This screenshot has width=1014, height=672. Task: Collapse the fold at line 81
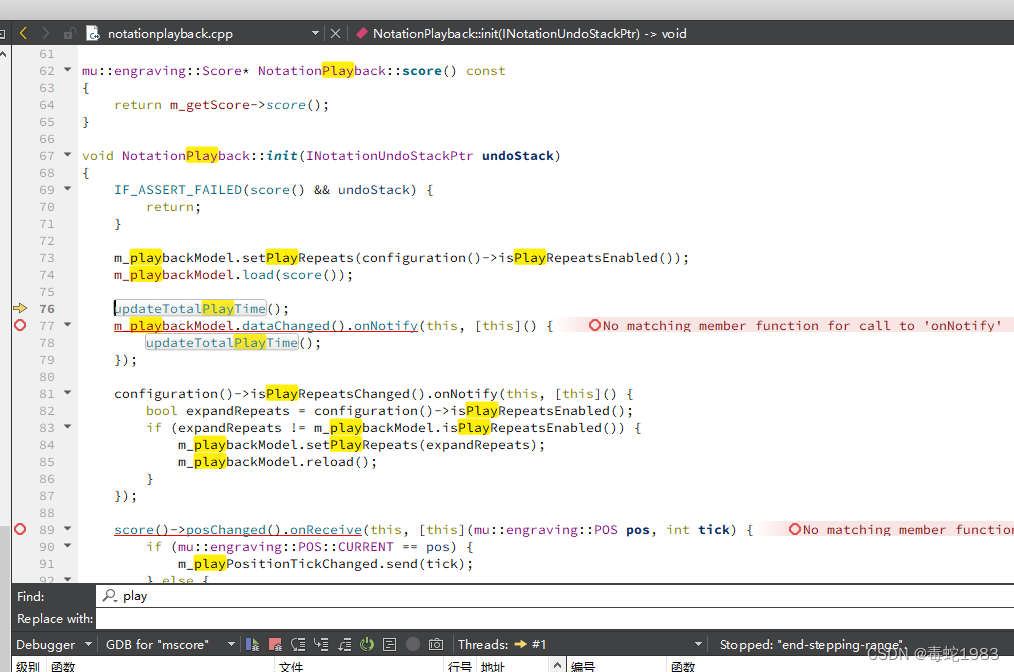[x=67, y=393]
